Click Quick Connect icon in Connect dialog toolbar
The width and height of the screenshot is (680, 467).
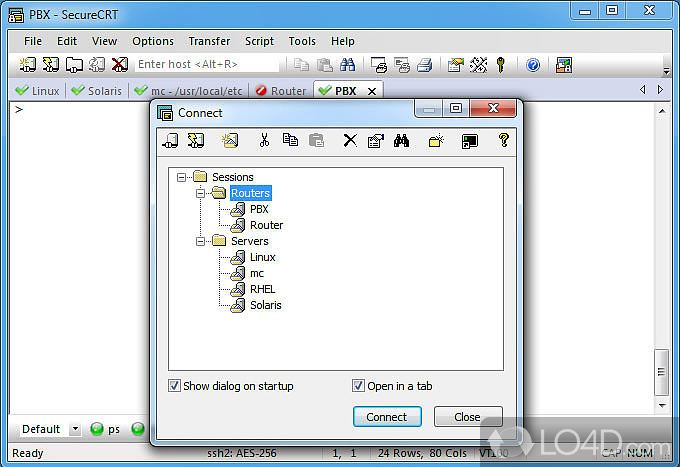point(196,140)
